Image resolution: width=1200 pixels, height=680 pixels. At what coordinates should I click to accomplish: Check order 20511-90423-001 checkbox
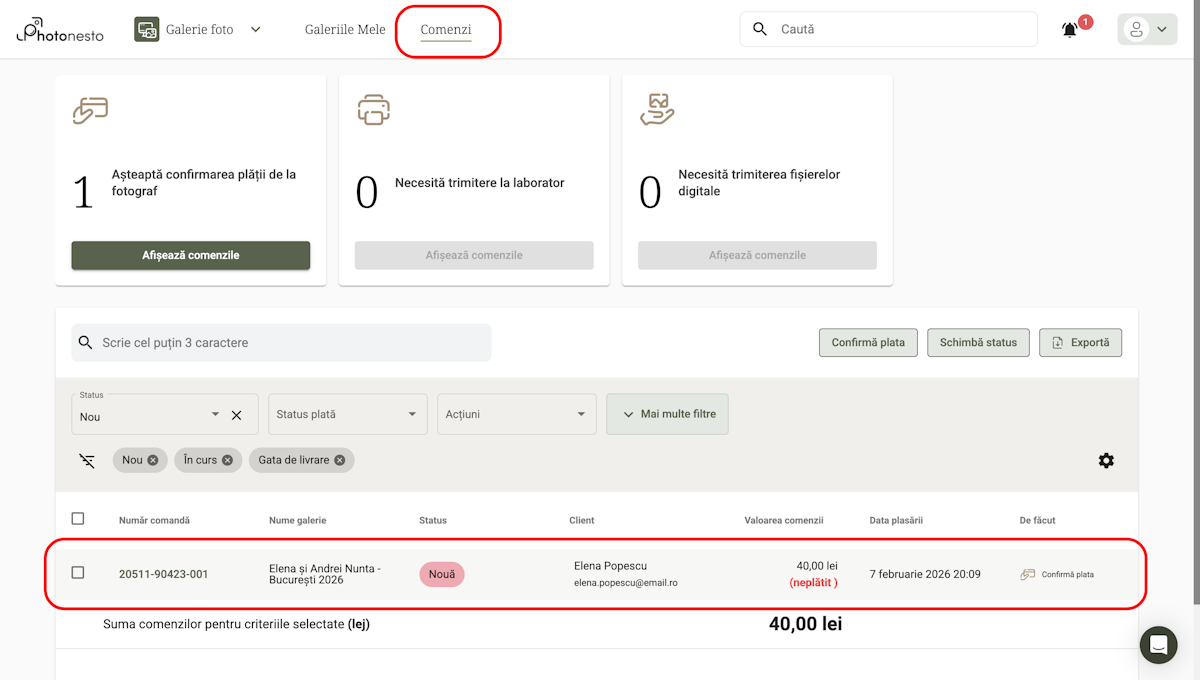tap(78, 573)
